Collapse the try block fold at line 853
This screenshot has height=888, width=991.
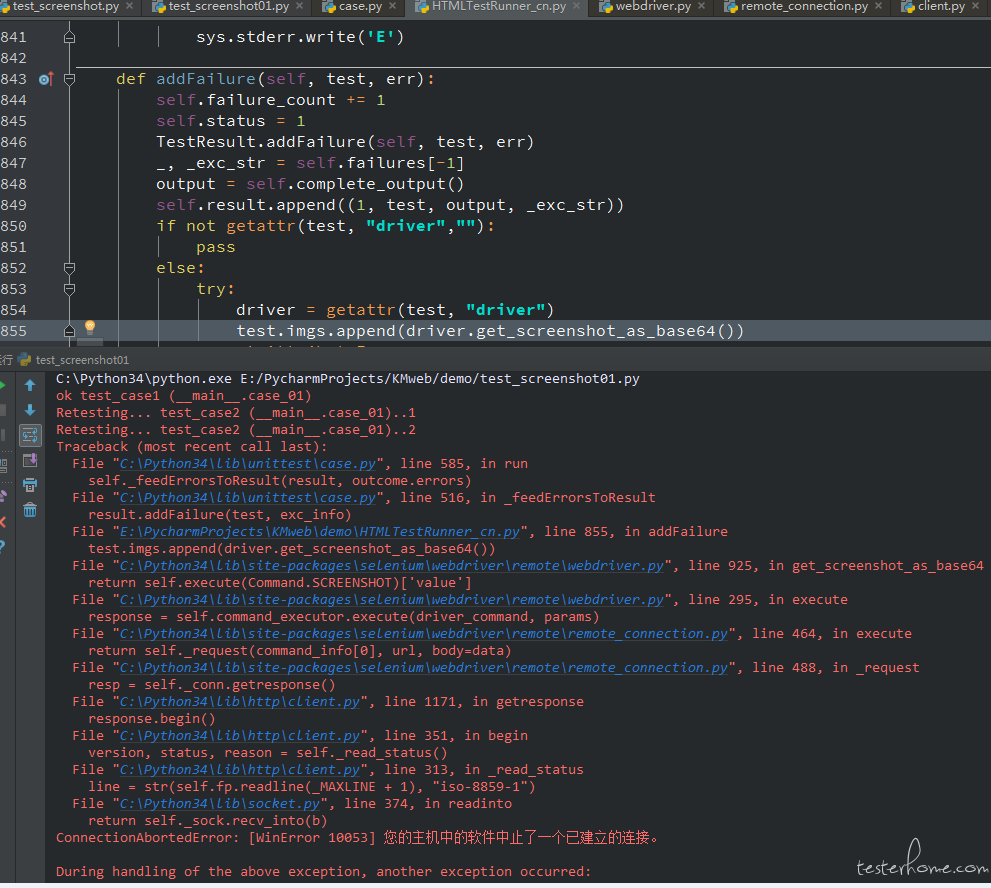click(70, 289)
